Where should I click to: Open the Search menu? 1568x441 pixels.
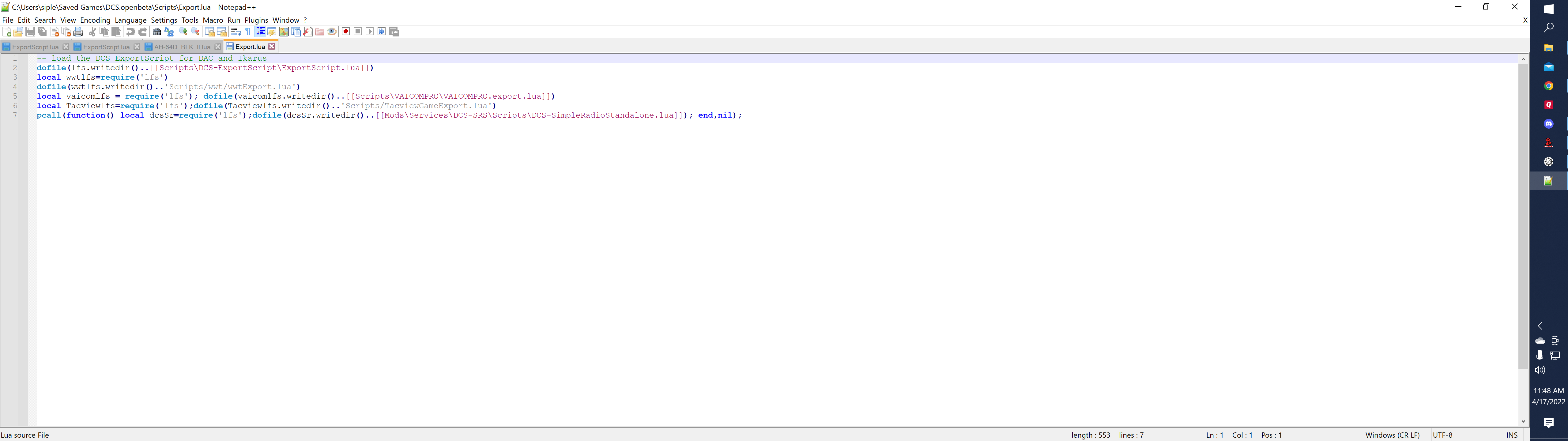45,20
